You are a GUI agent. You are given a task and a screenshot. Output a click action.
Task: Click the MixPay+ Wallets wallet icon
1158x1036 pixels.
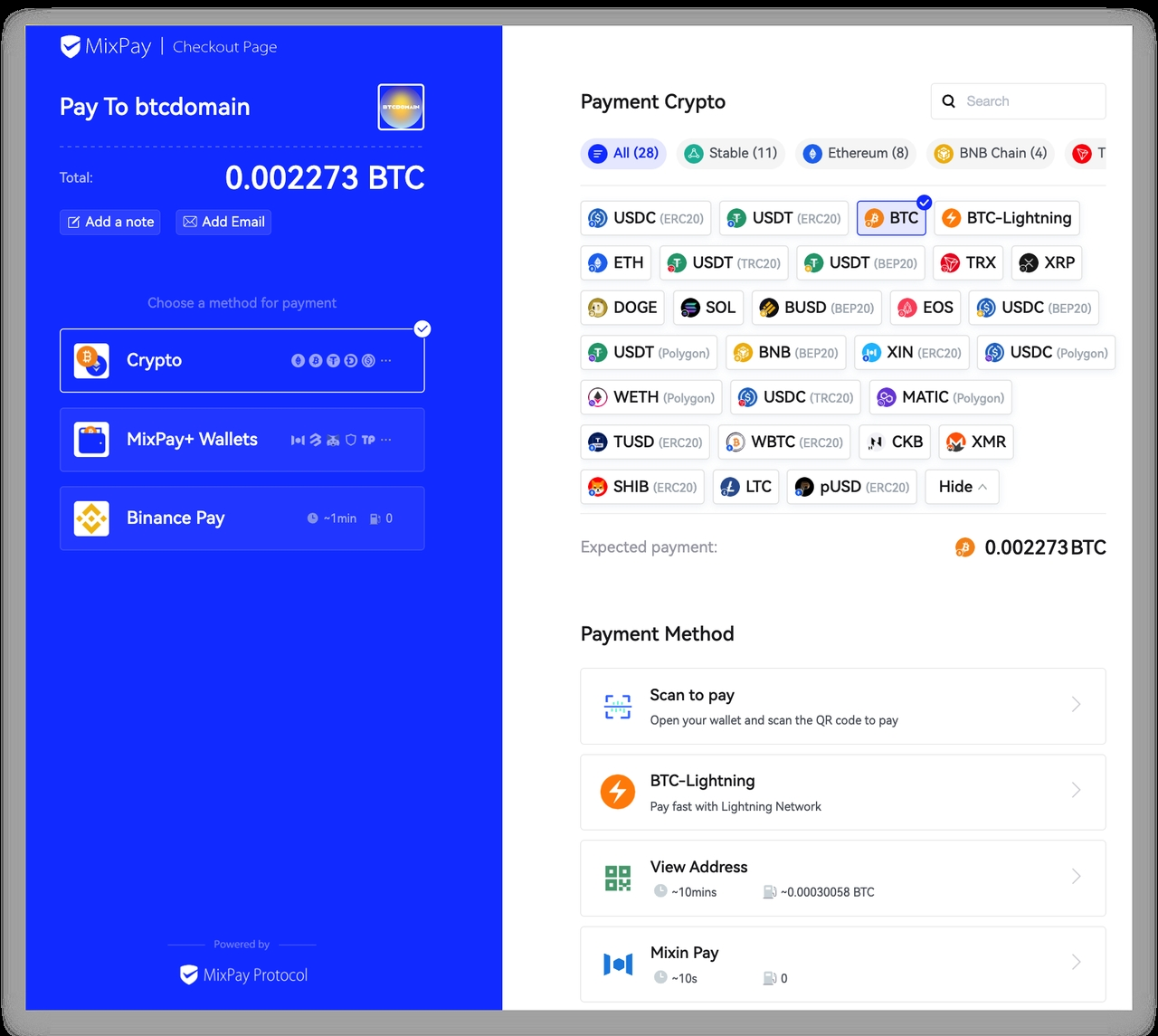pos(91,440)
